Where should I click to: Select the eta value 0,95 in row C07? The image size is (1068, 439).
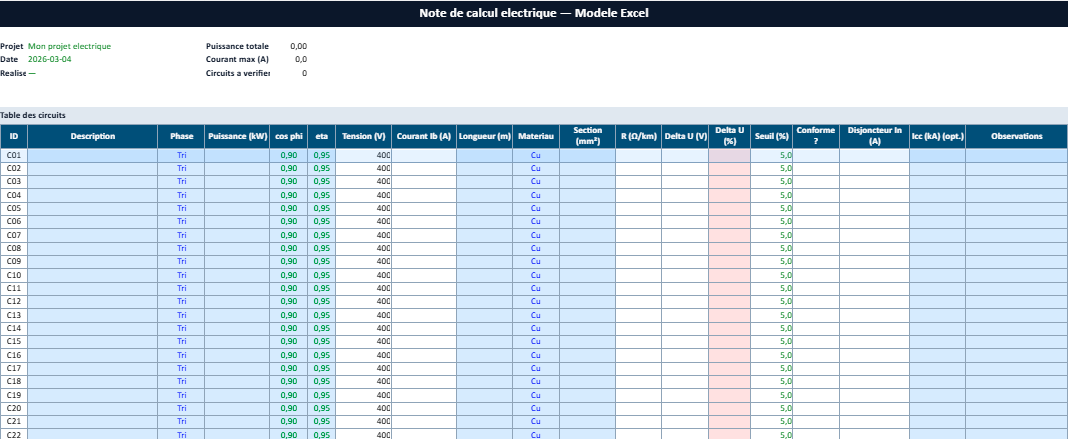[321, 235]
